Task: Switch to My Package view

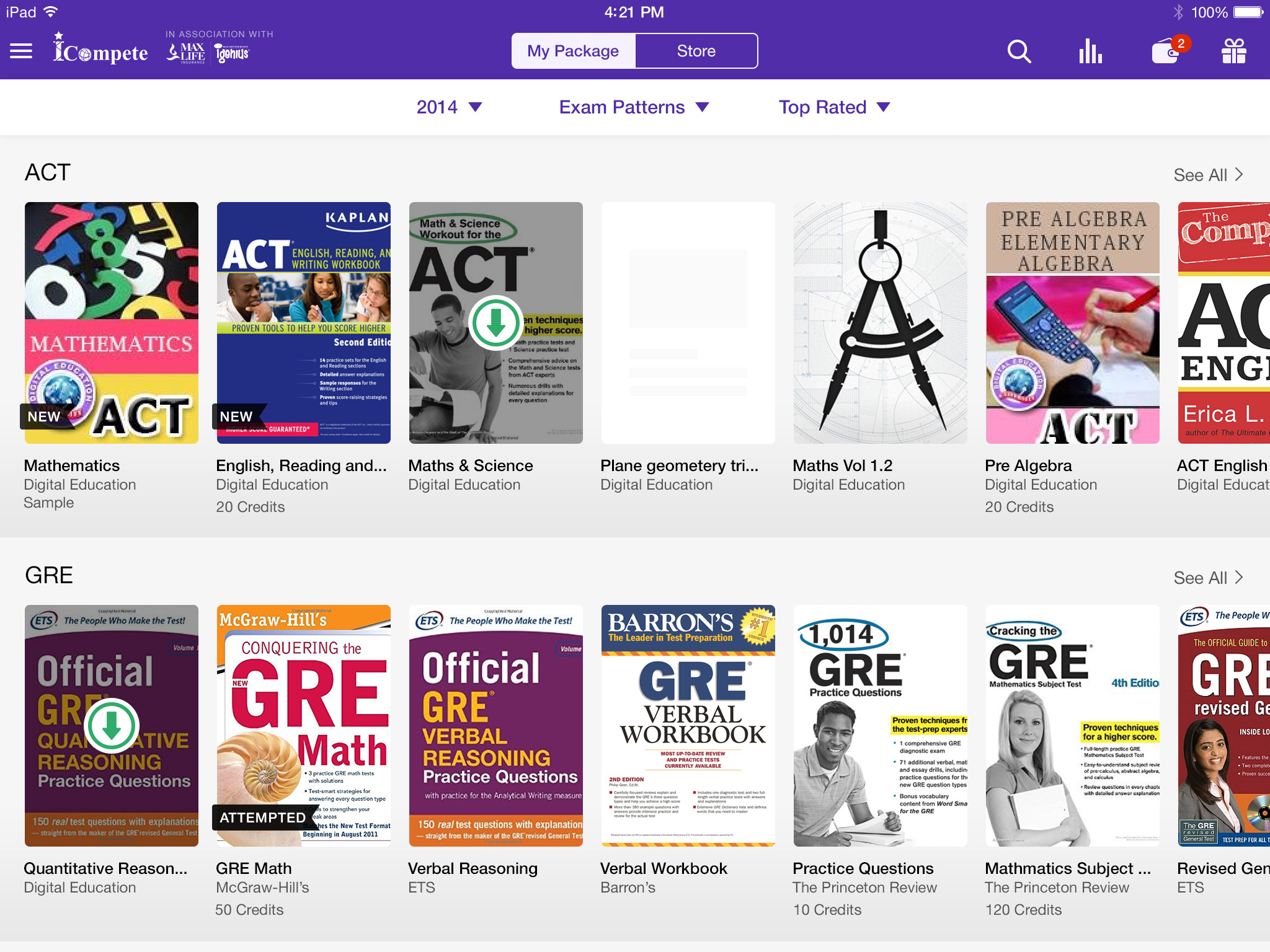Action: coord(573,51)
